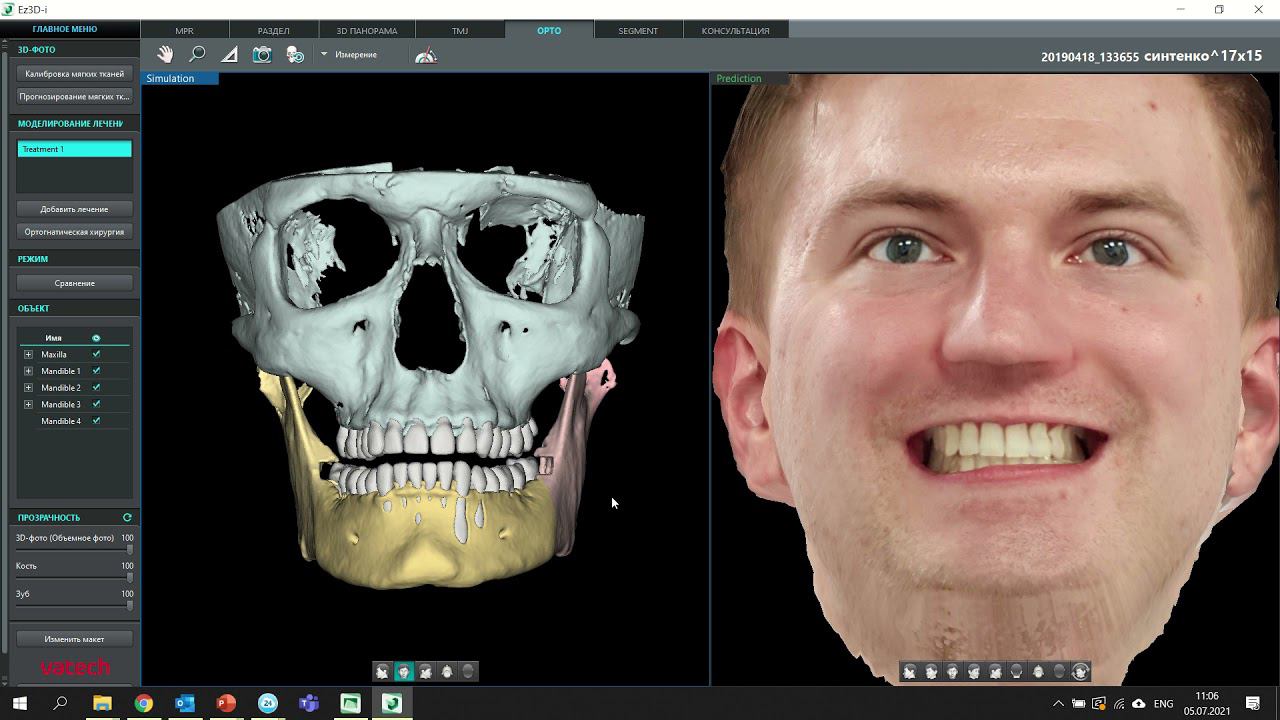This screenshot has width=1280, height=720.
Task: Select the hand pan tool
Action: [x=165, y=55]
